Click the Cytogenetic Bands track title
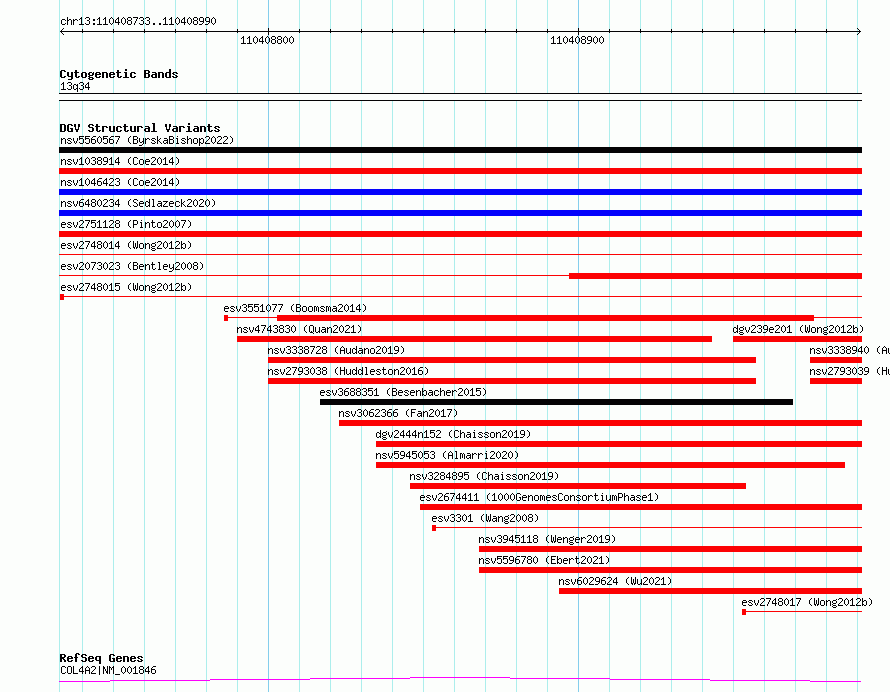The image size is (890, 692). click(119, 74)
